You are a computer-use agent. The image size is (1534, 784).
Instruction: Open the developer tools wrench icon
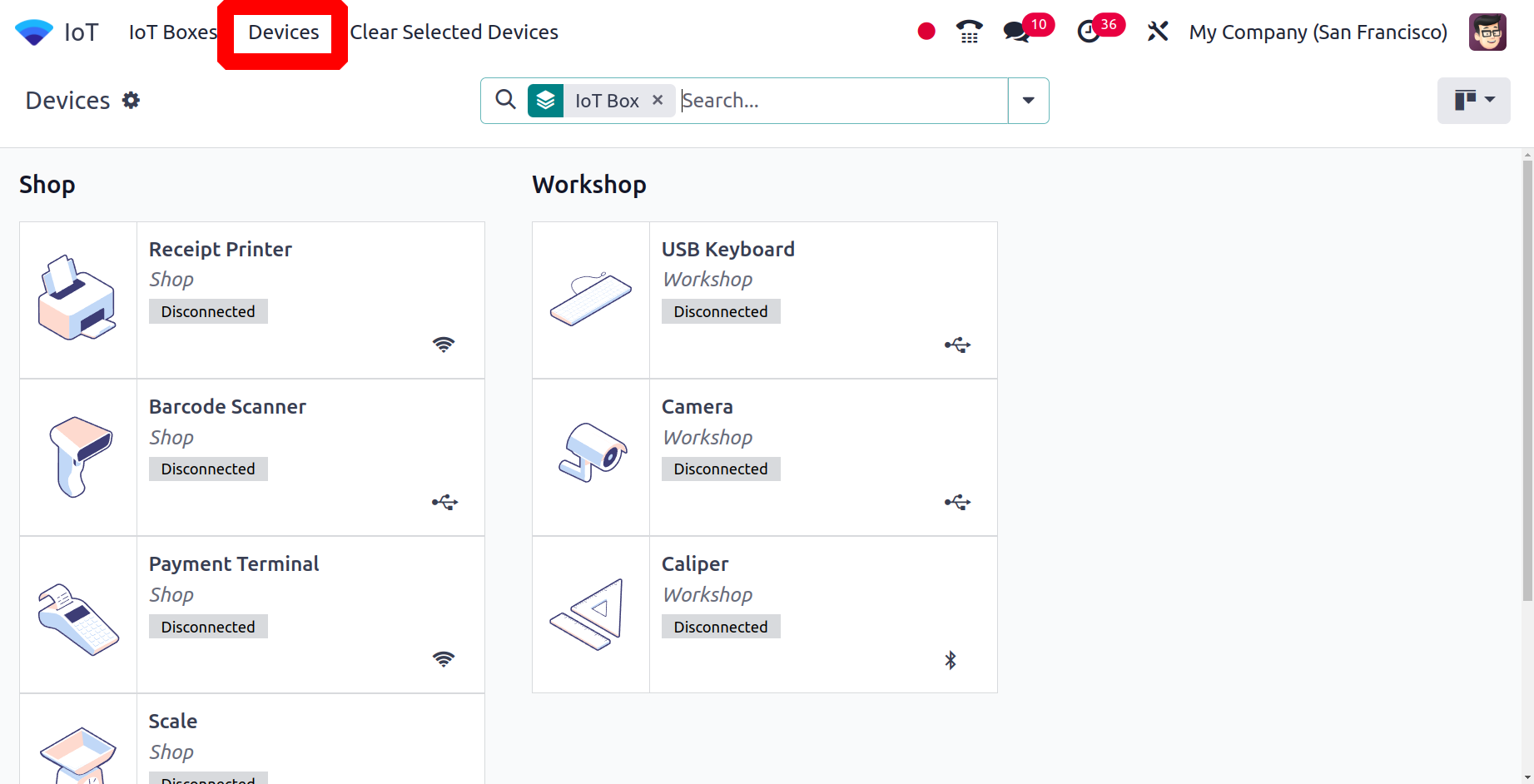1157,32
